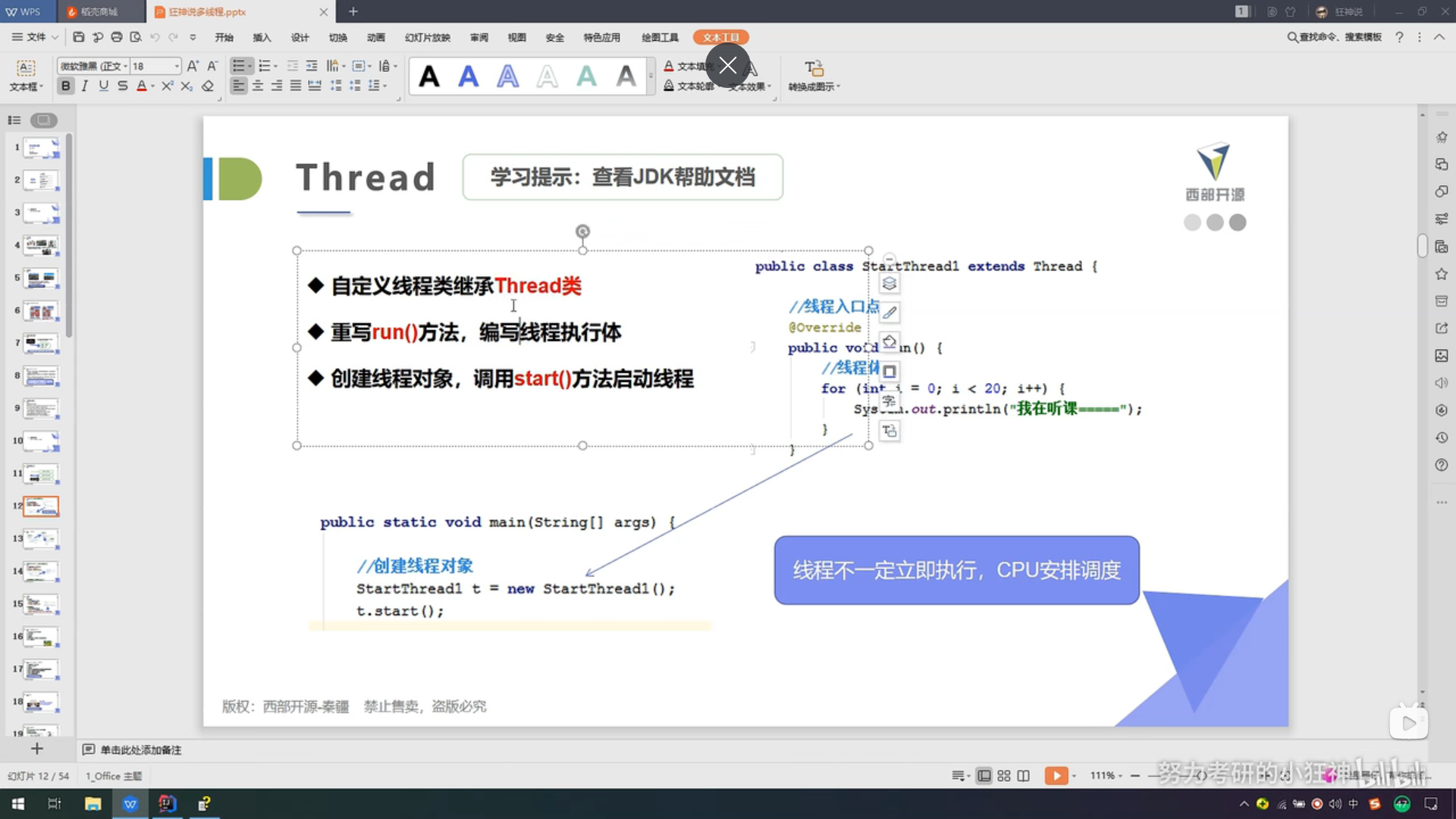This screenshot has width=1456, height=819.
Task: Start slideshow with orange play button
Action: click(1056, 776)
